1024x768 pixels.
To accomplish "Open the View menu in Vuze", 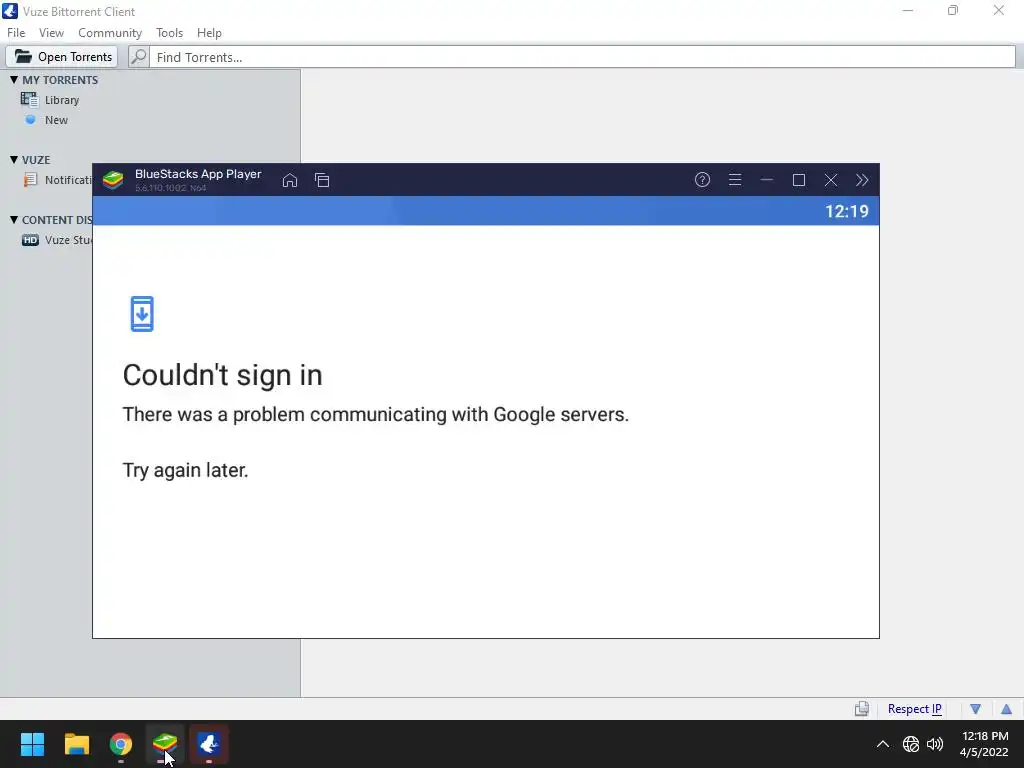I will pyautogui.click(x=51, y=33).
